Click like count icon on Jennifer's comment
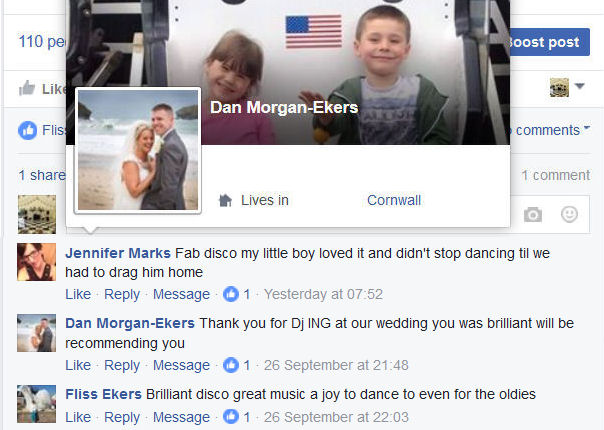 pos(231,294)
